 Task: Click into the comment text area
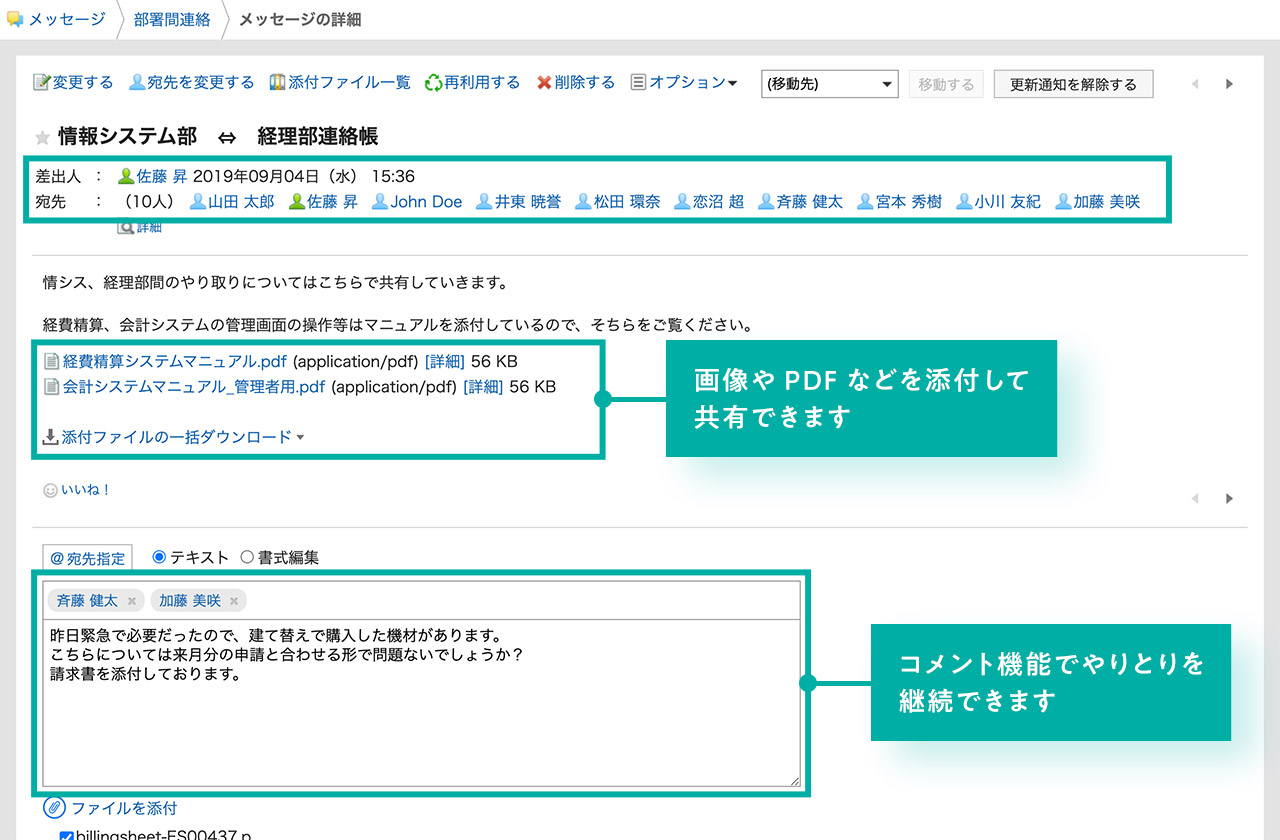[x=422, y=703]
